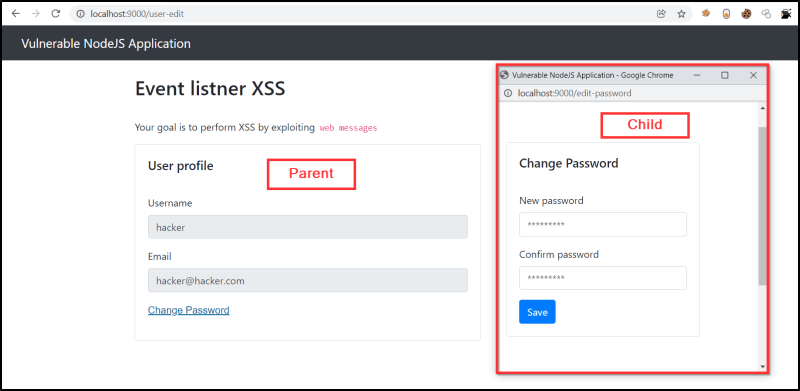Share this page via the share icon
The height and width of the screenshot is (391, 800).
(661, 14)
